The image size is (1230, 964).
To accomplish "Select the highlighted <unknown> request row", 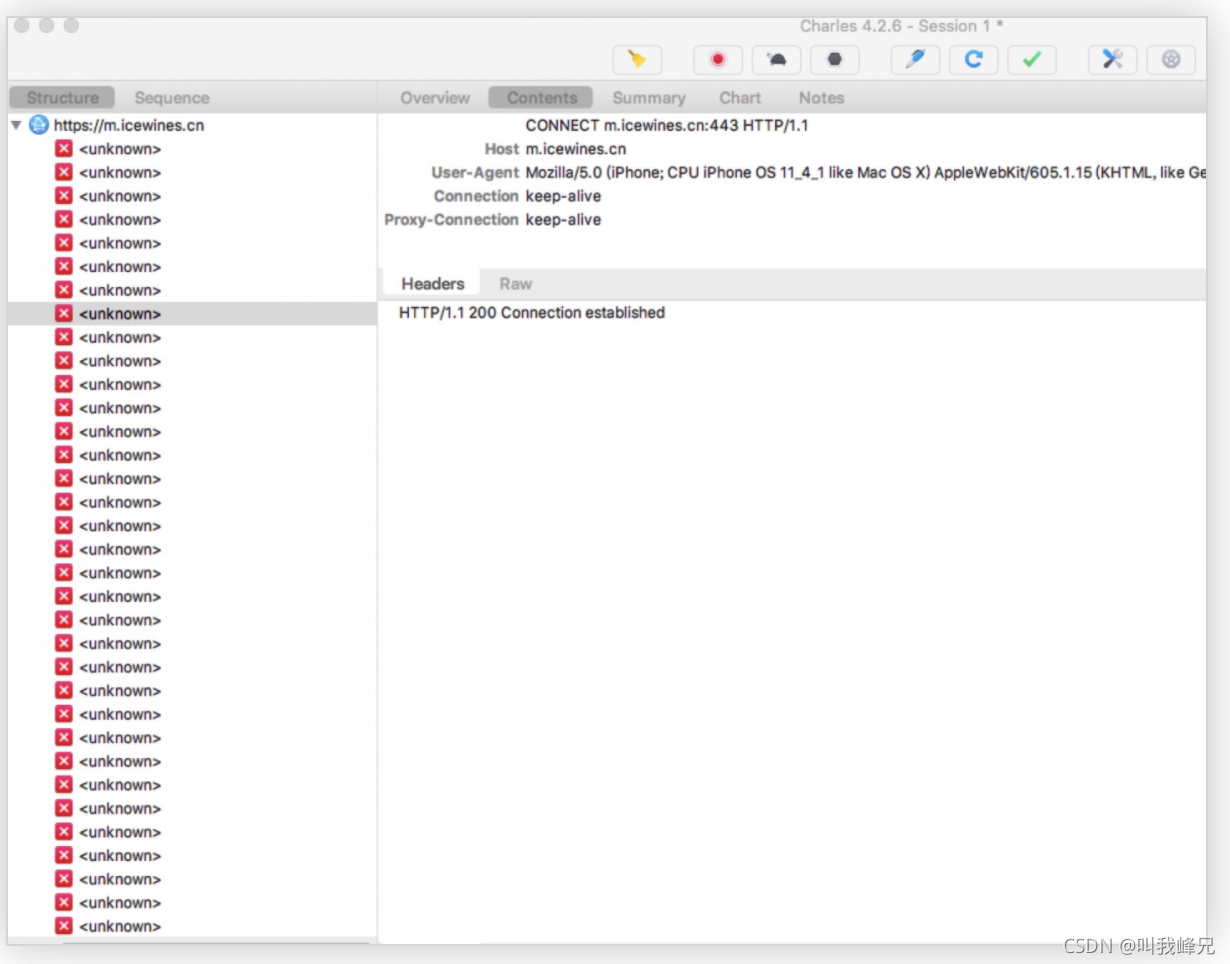I will (x=192, y=313).
